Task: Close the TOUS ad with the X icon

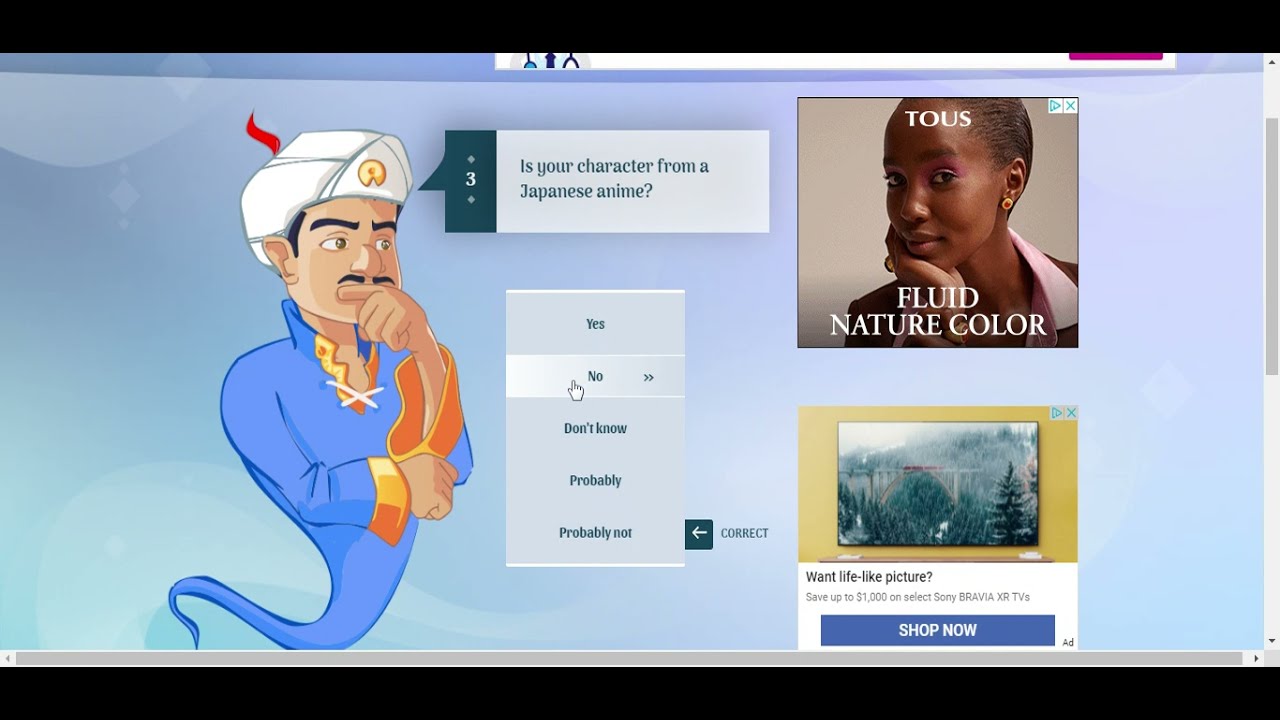Action: (x=1070, y=105)
